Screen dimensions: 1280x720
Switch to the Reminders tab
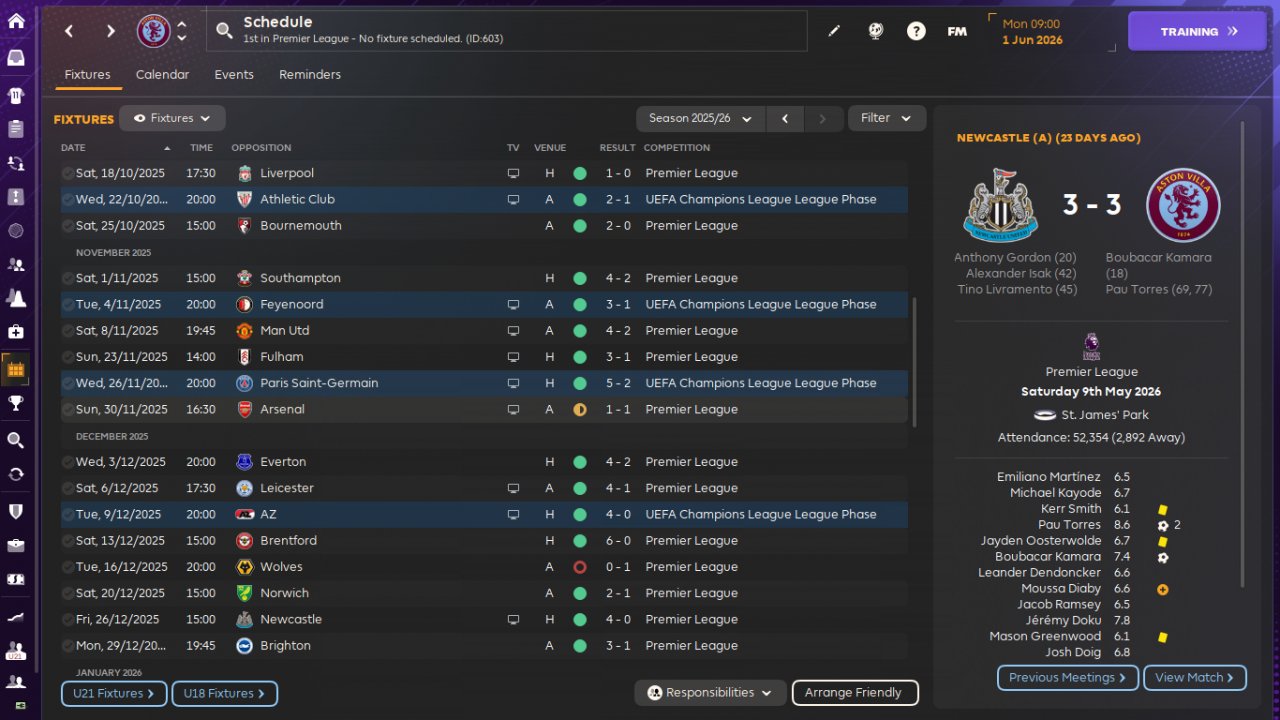[x=310, y=75]
